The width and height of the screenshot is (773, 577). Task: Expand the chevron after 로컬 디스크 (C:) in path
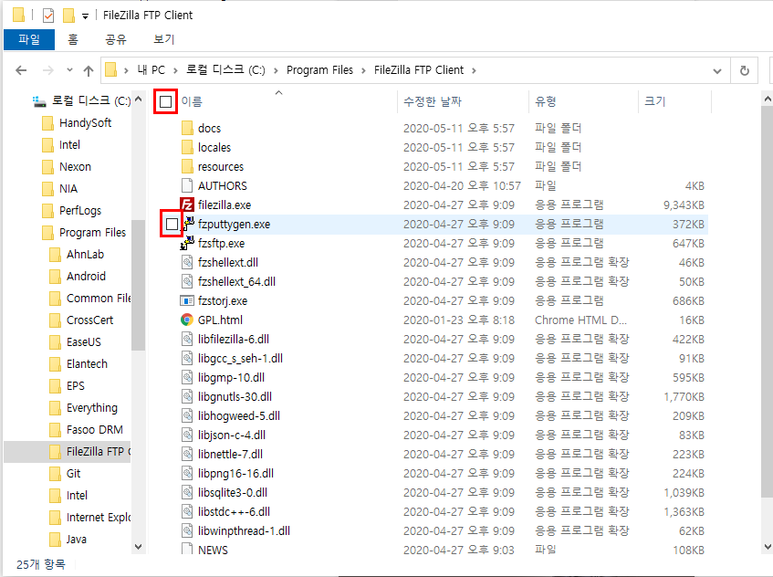pos(276,71)
